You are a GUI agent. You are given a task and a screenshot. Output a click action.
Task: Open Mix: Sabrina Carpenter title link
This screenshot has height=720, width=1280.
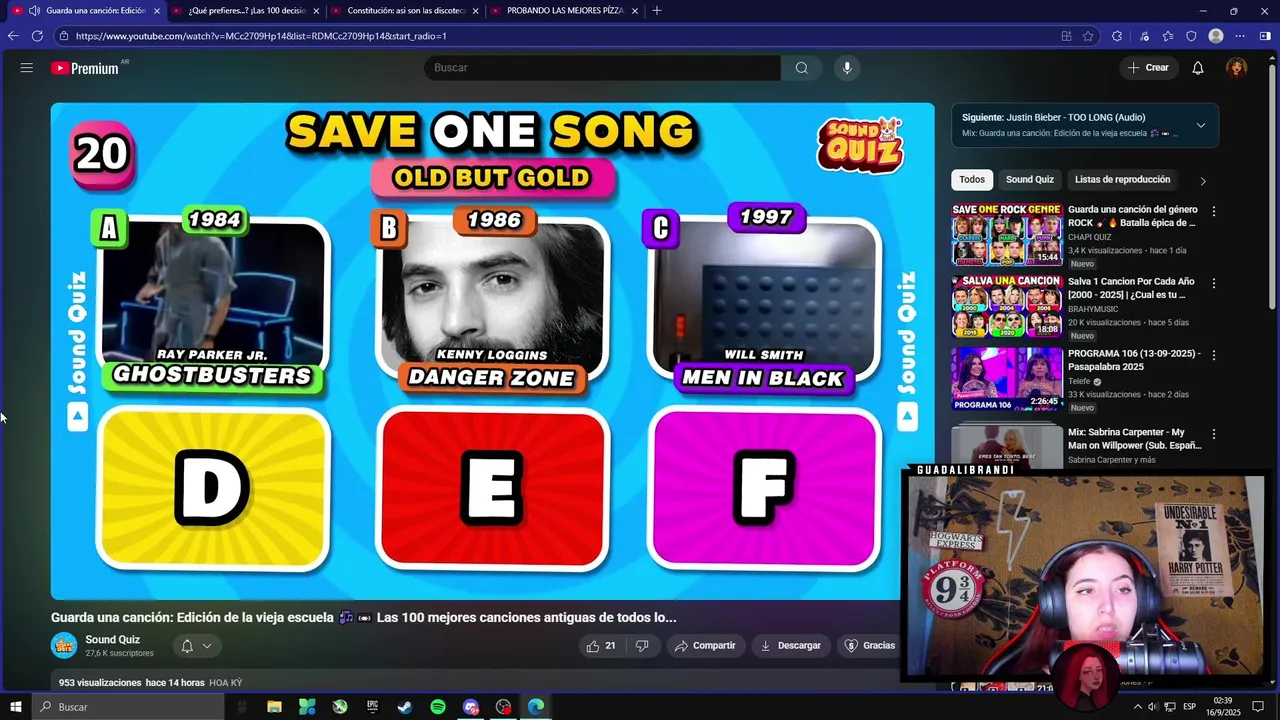tap(1134, 439)
